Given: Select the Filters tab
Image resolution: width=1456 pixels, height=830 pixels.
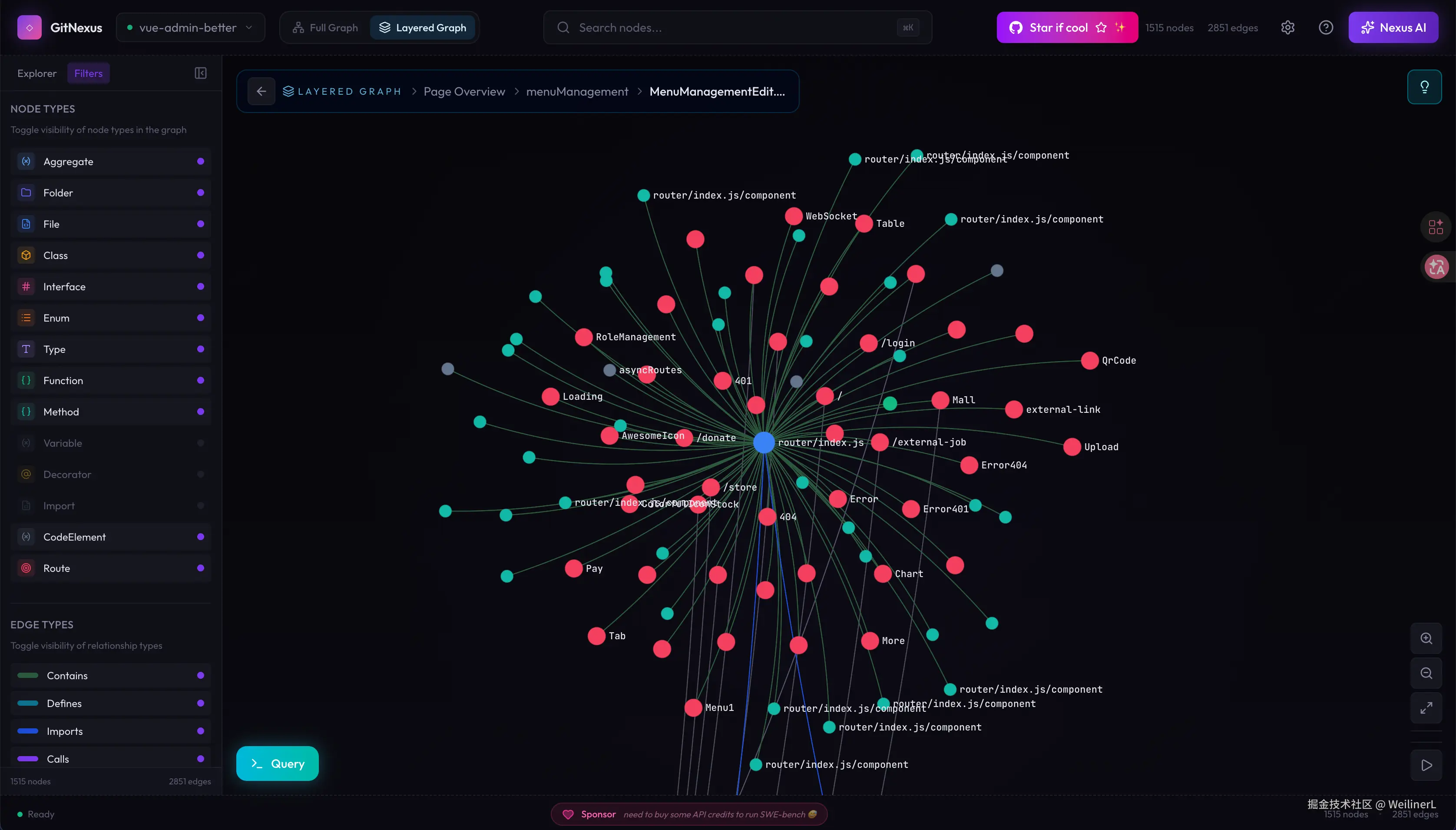Looking at the screenshot, I should coord(88,73).
